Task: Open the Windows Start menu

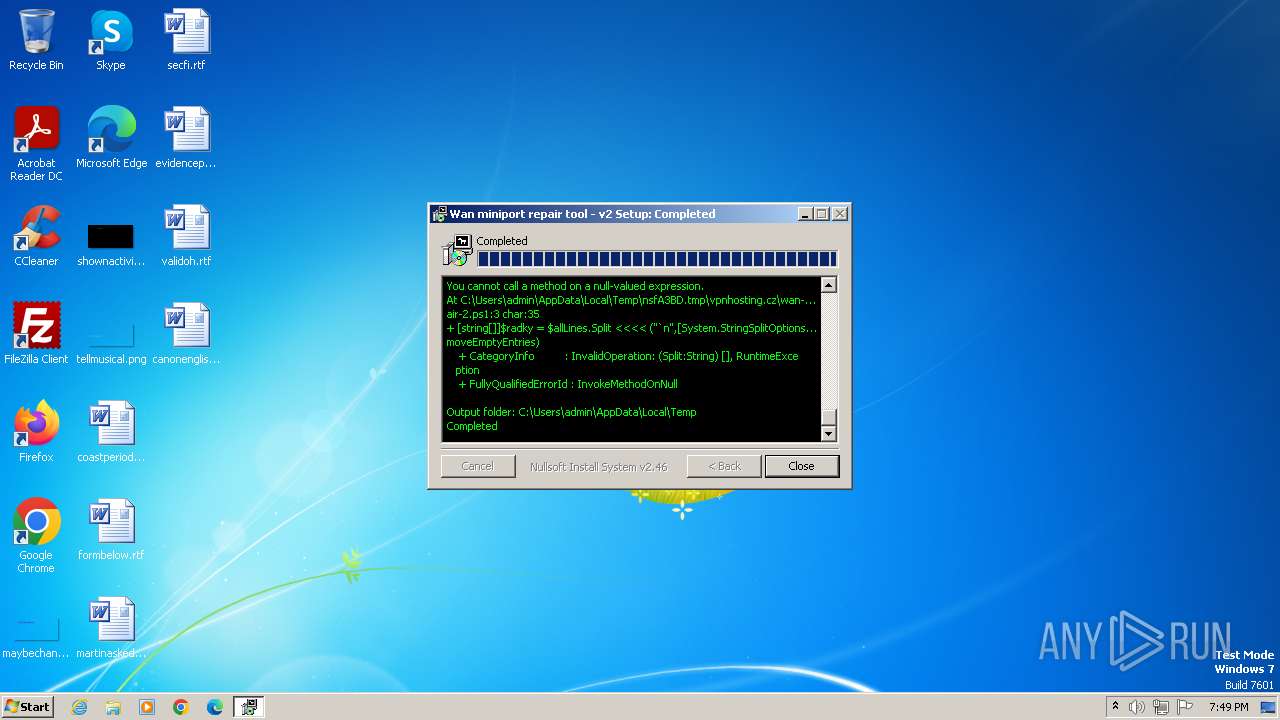Action: [27, 707]
